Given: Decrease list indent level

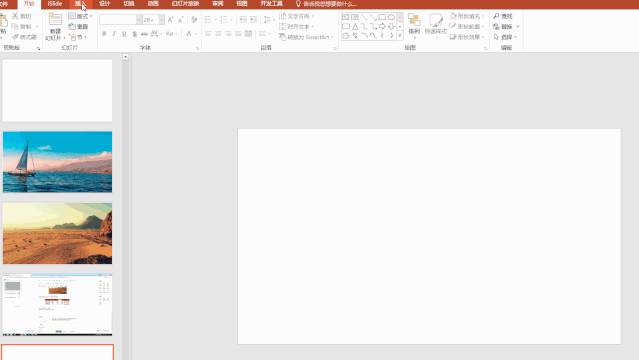Looking at the screenshot, I should (x=243, y=20).
